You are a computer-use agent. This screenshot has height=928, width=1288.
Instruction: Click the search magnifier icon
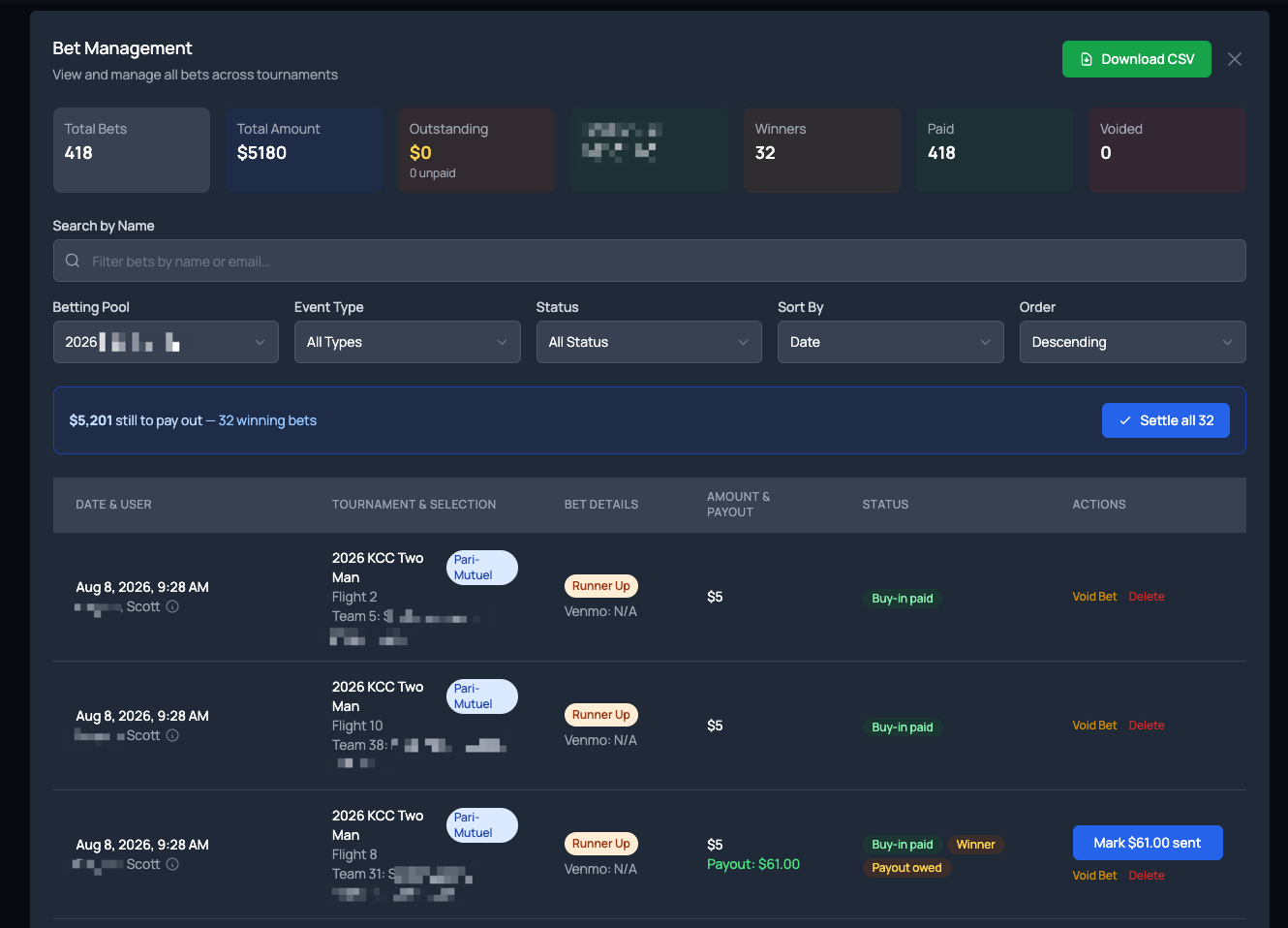click(73, 261)
